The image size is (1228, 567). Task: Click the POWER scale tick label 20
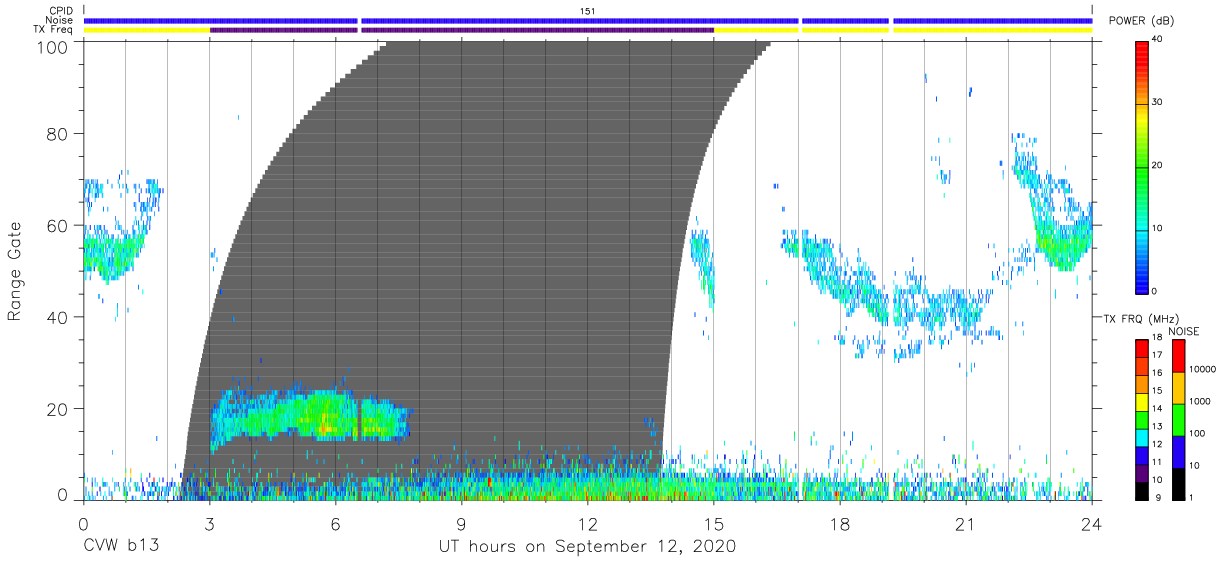point(1158,165)
